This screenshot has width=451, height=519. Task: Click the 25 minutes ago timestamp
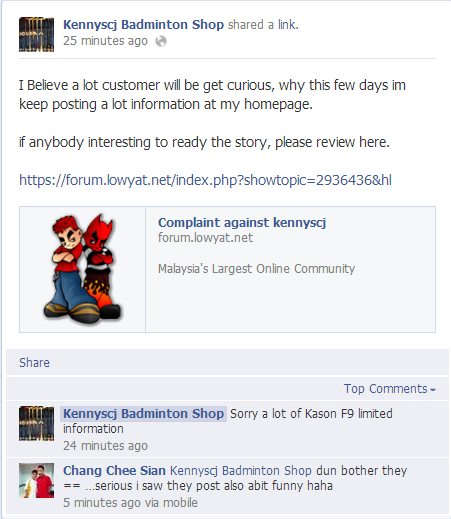point(105,41)
